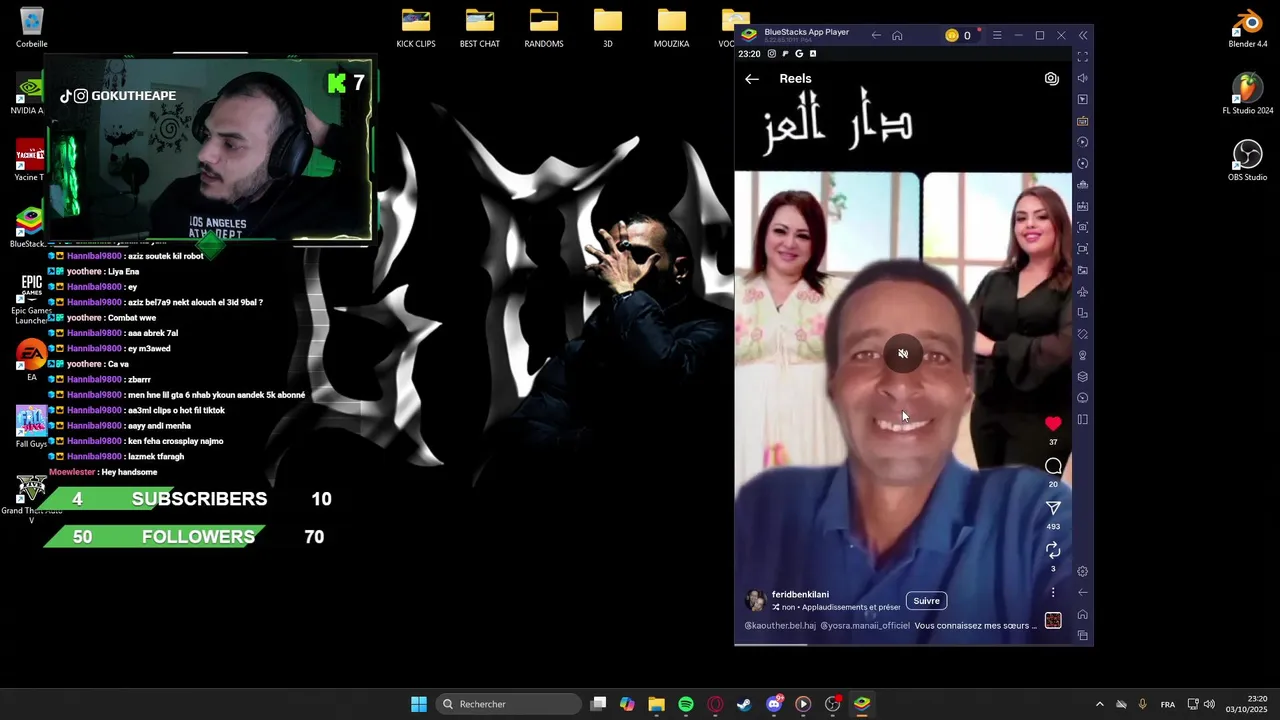Open Task View from the taskbar
Screen dimensions: 1280x720
point(598,704)
